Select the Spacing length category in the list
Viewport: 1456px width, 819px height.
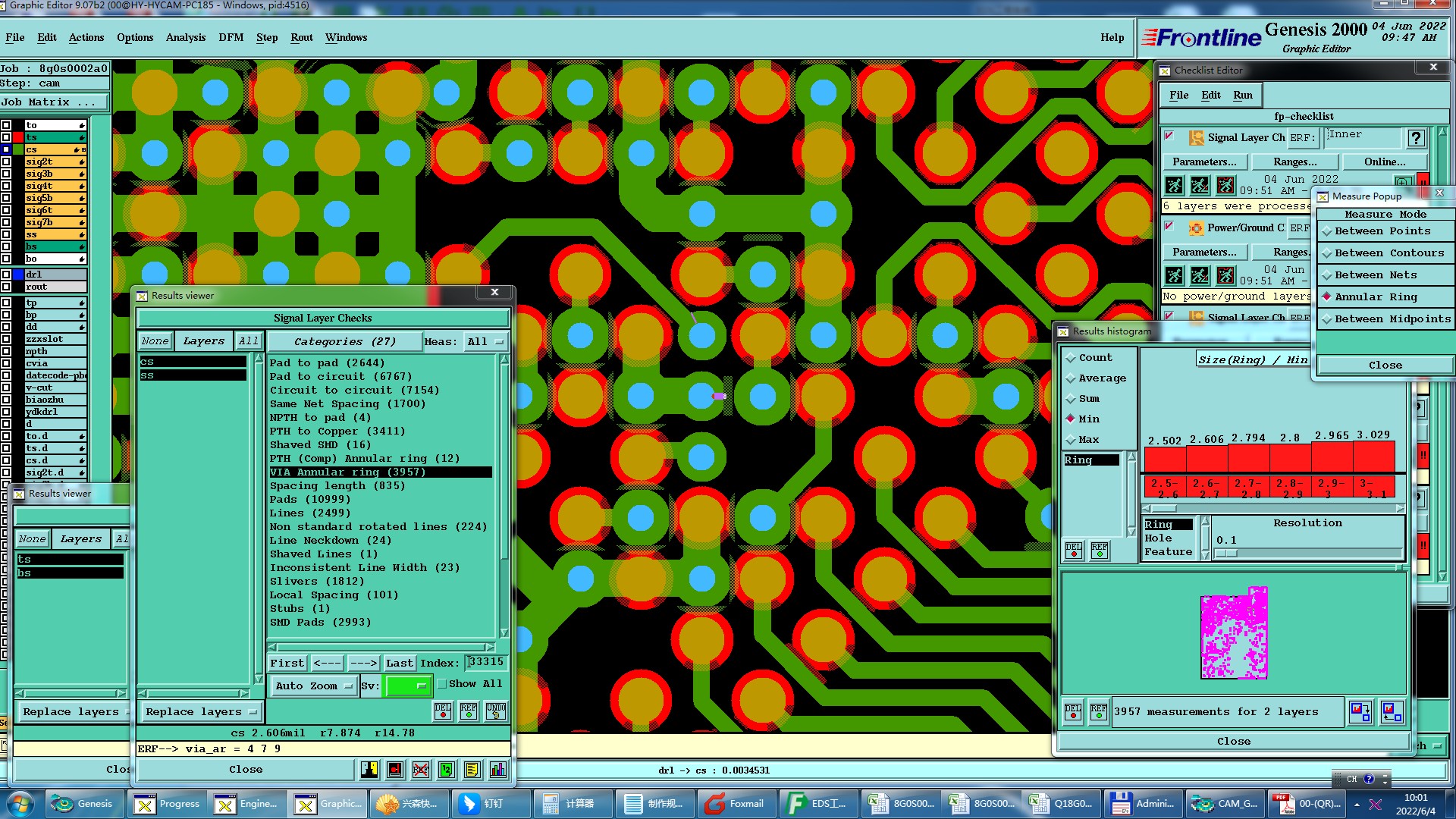pyautogui.click(x=337, y=486)
